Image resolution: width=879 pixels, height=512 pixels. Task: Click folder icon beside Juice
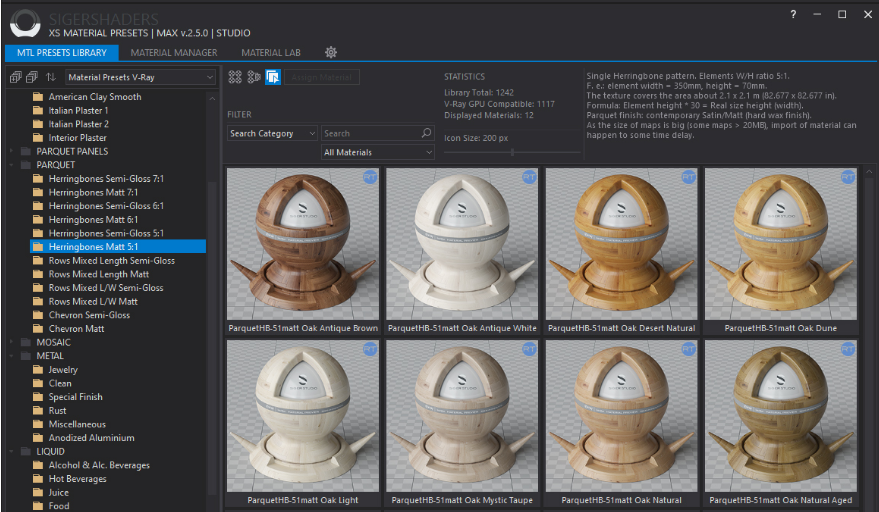coord(38,492)
